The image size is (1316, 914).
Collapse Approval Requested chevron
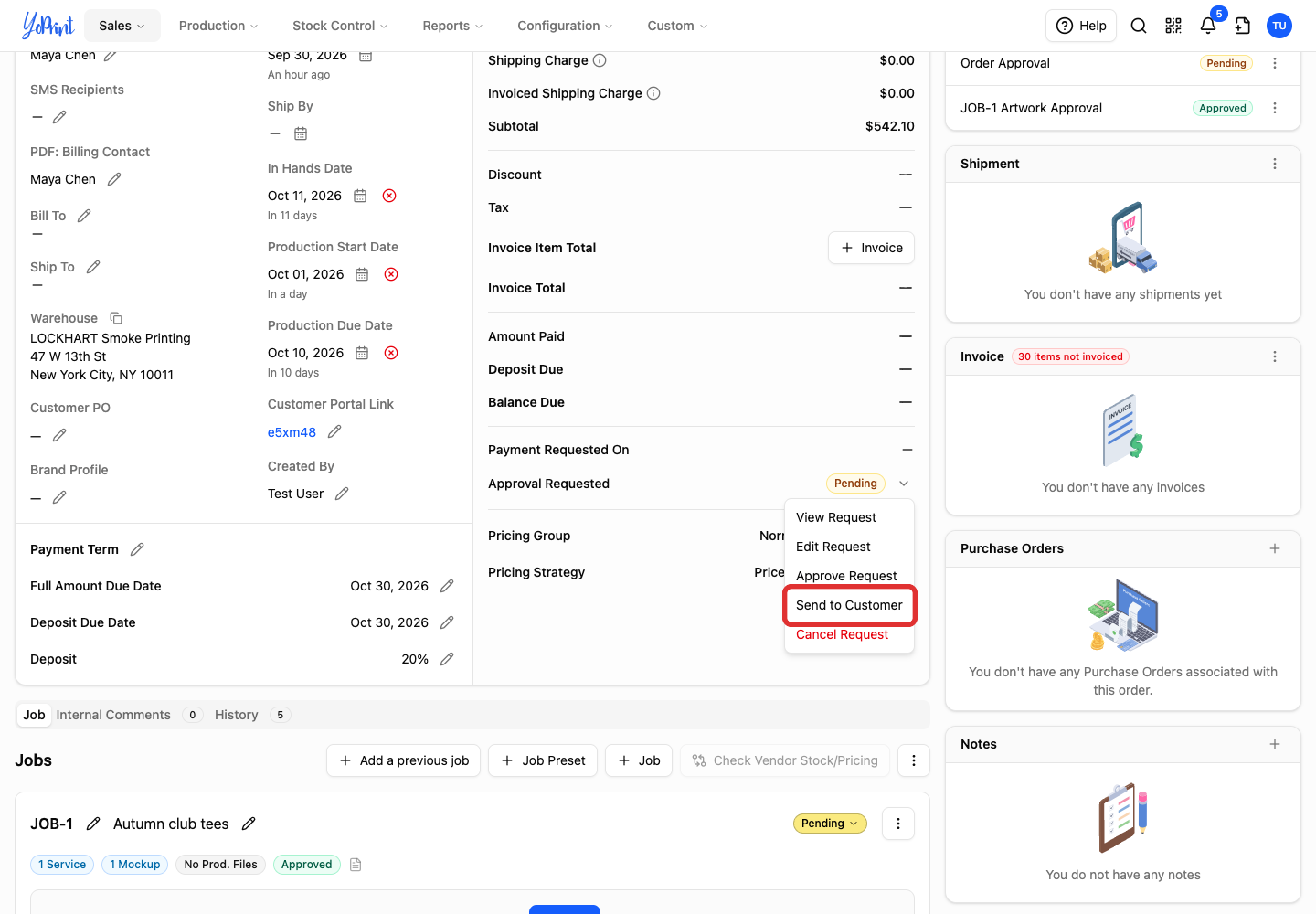(904, 484)
